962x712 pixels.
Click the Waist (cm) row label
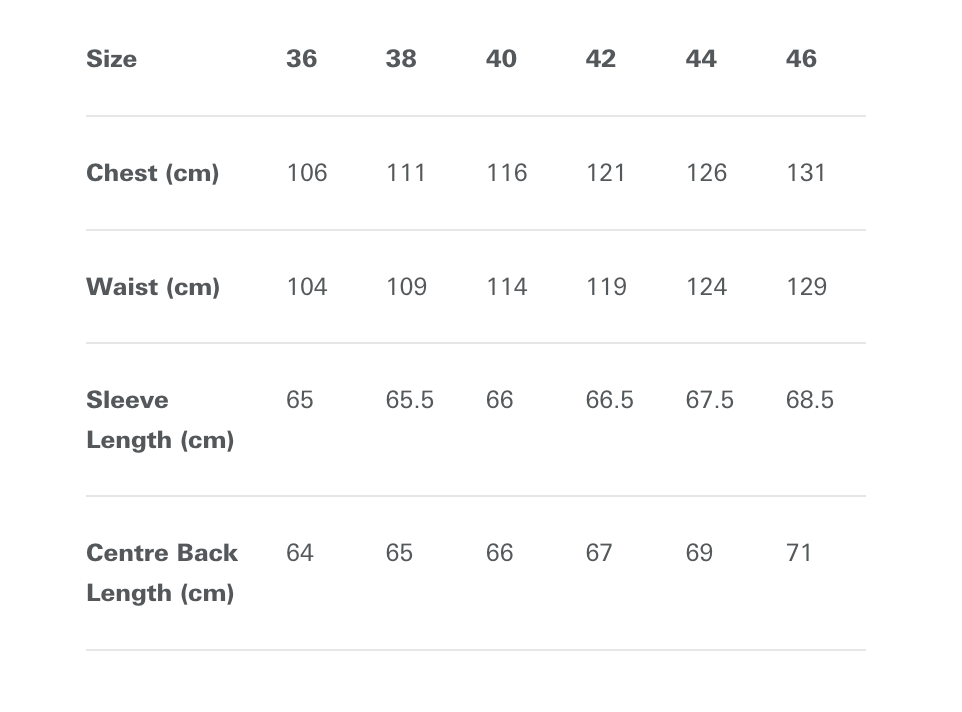point(153,287)
